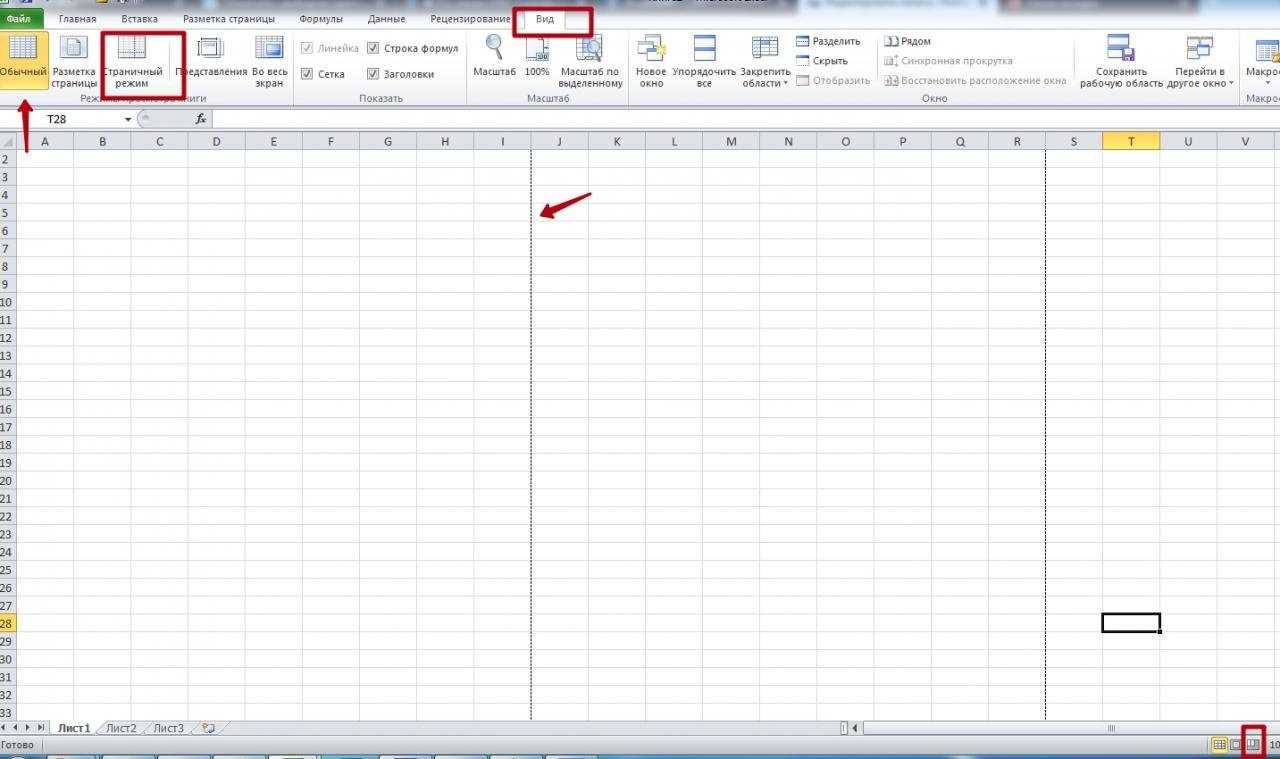1280x759 pixels.
Task: Click Рядом view side by side
Action: coord(908,42)
